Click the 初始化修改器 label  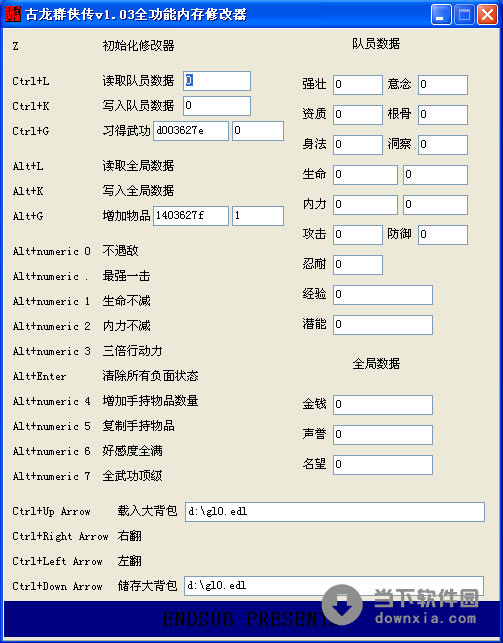click(139, 46)
